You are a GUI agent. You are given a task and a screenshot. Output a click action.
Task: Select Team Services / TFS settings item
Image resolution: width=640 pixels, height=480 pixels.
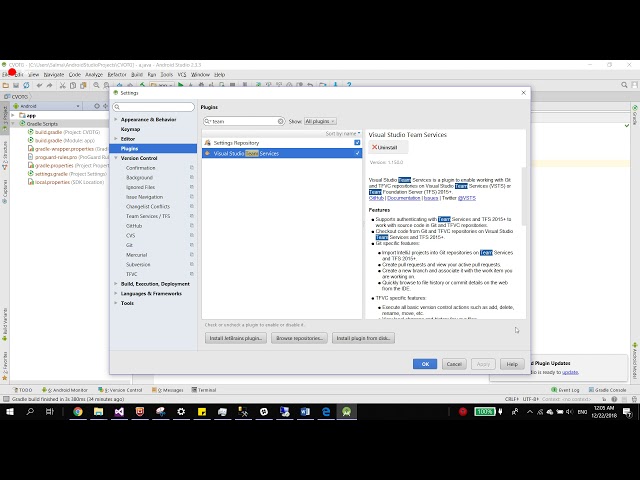[148, 216]
